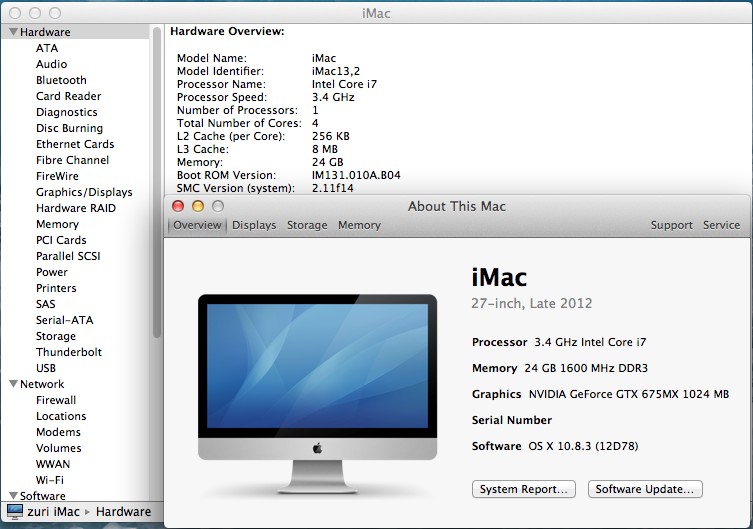The height and width of the screenshot is (529, 753).
Task: Open PCI Cards entry
Action: click(61, 240)
